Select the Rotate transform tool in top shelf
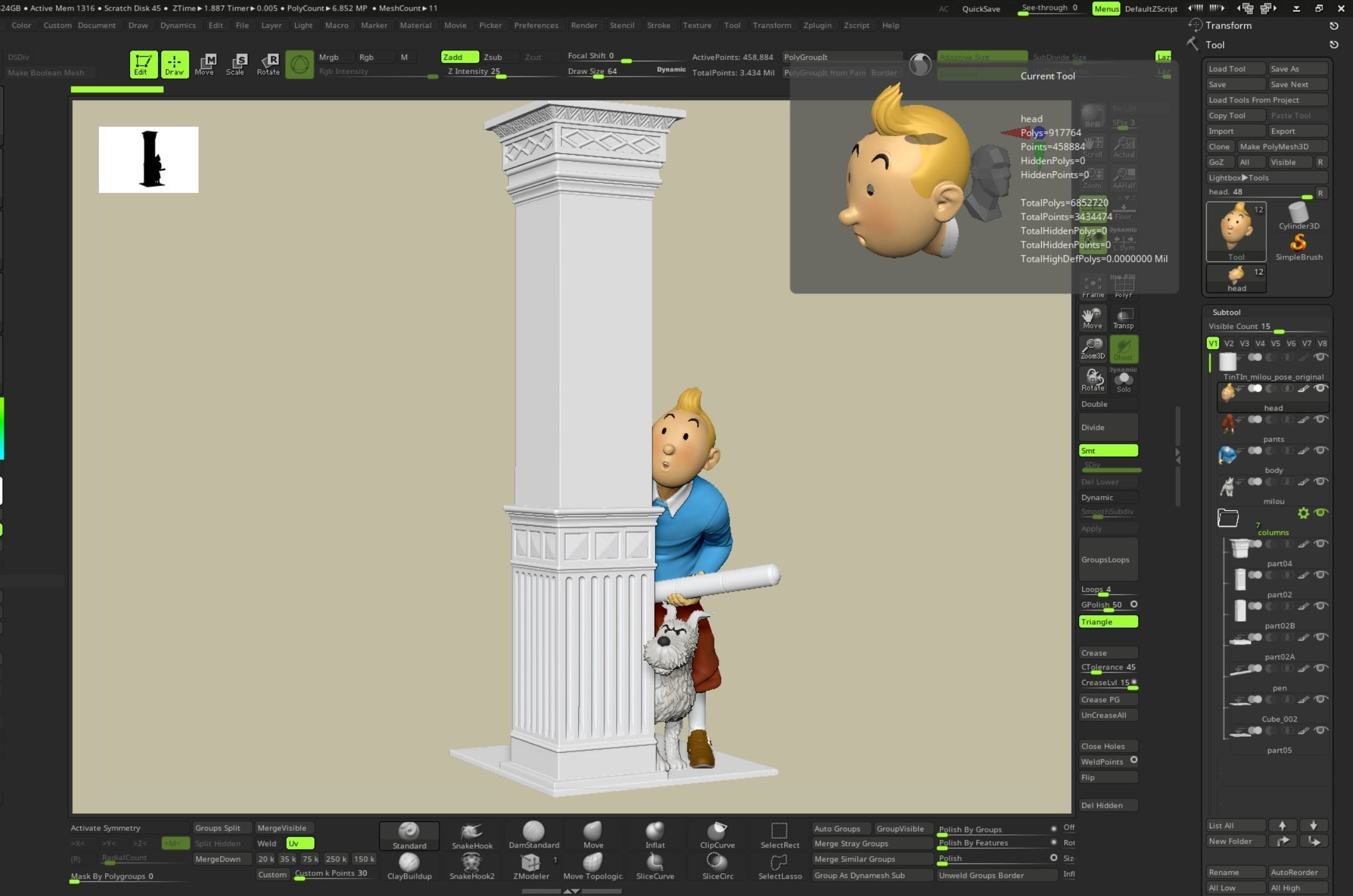This screenshot has height=896, width=1353. 268,64
